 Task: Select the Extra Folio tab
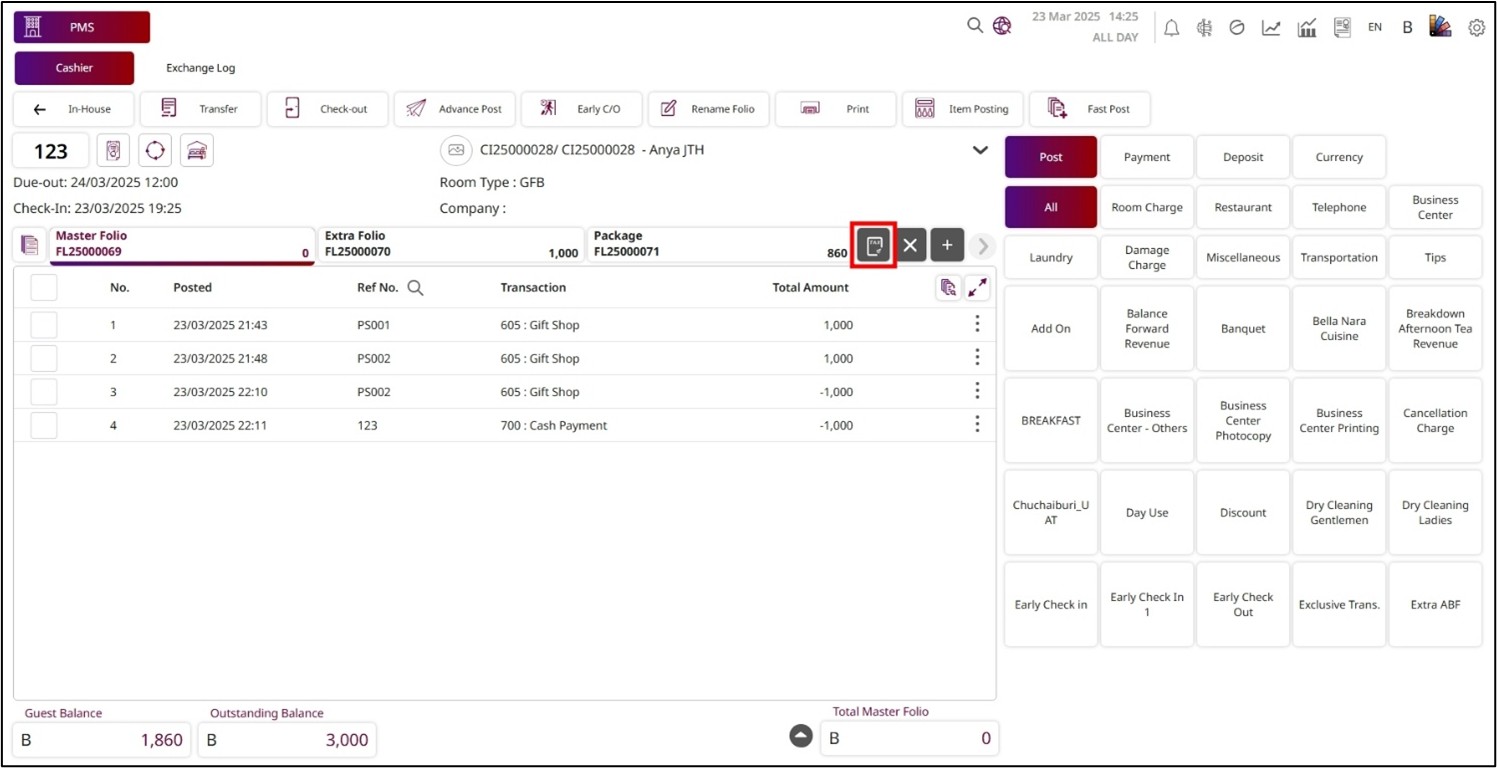450,244
